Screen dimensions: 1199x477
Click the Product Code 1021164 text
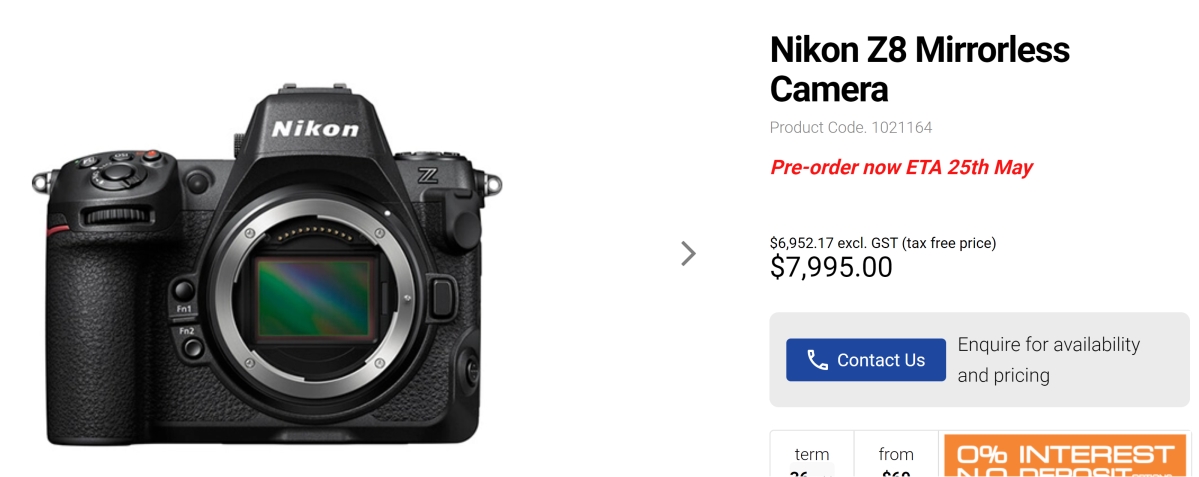pos(850,127)
